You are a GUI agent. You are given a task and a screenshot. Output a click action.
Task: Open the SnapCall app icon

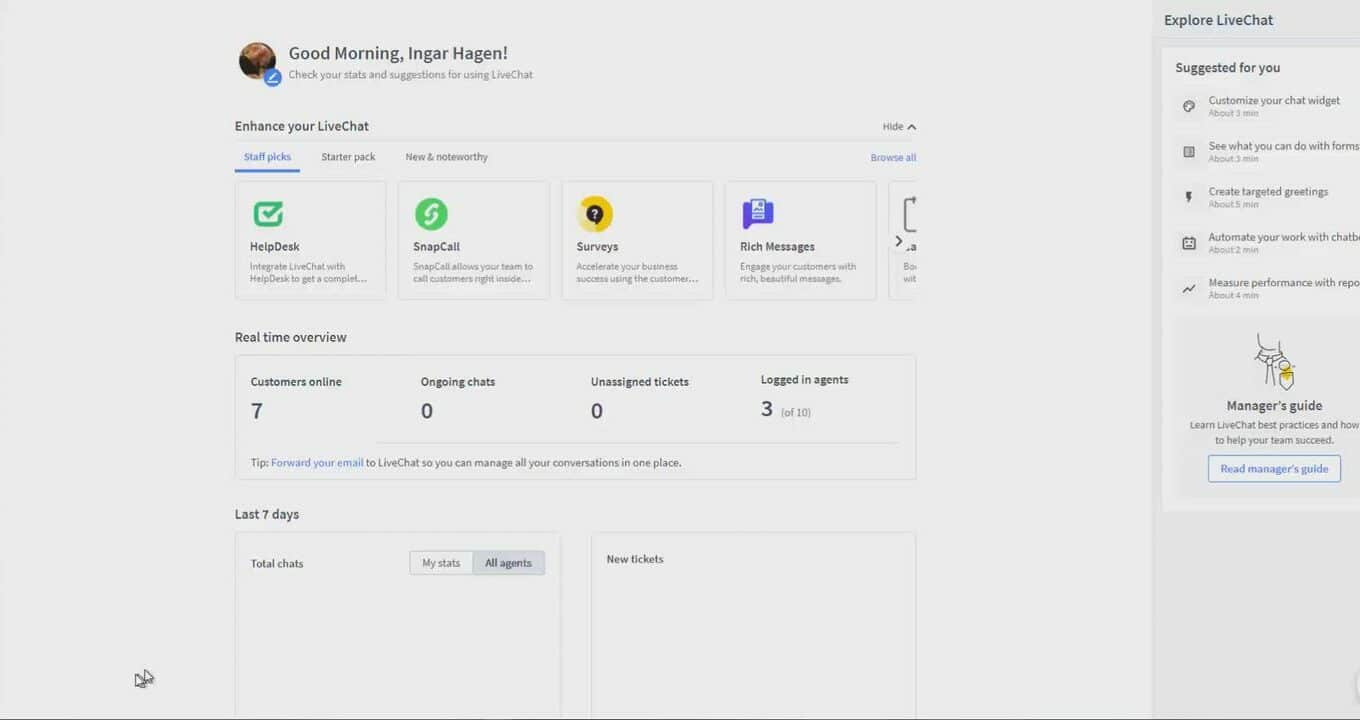point(431,213)
